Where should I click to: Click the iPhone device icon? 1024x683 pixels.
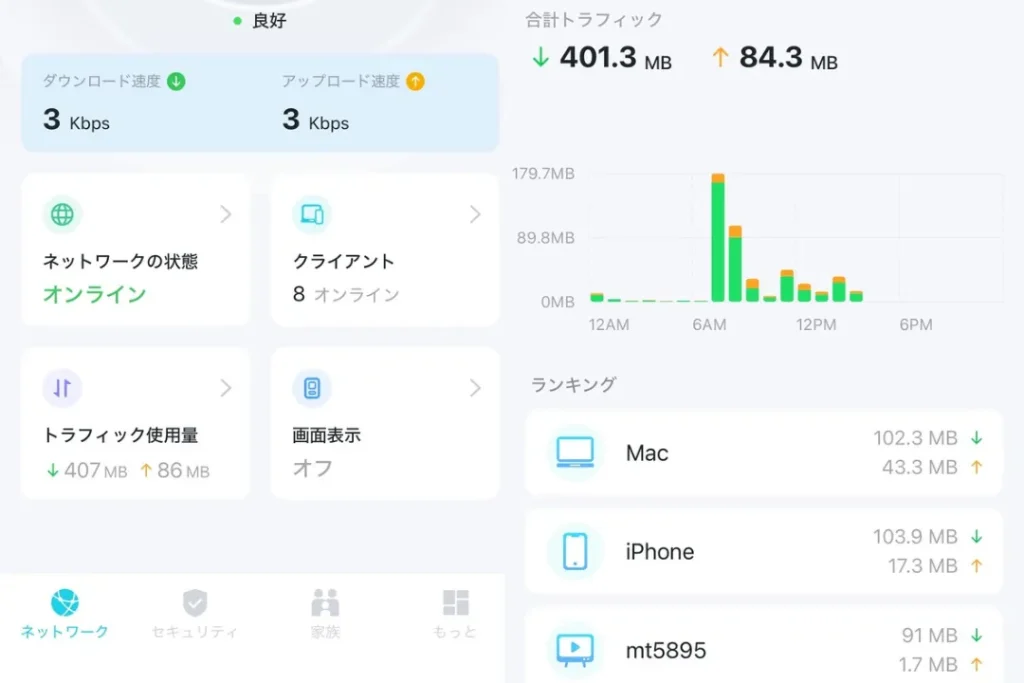click(575, 551)
